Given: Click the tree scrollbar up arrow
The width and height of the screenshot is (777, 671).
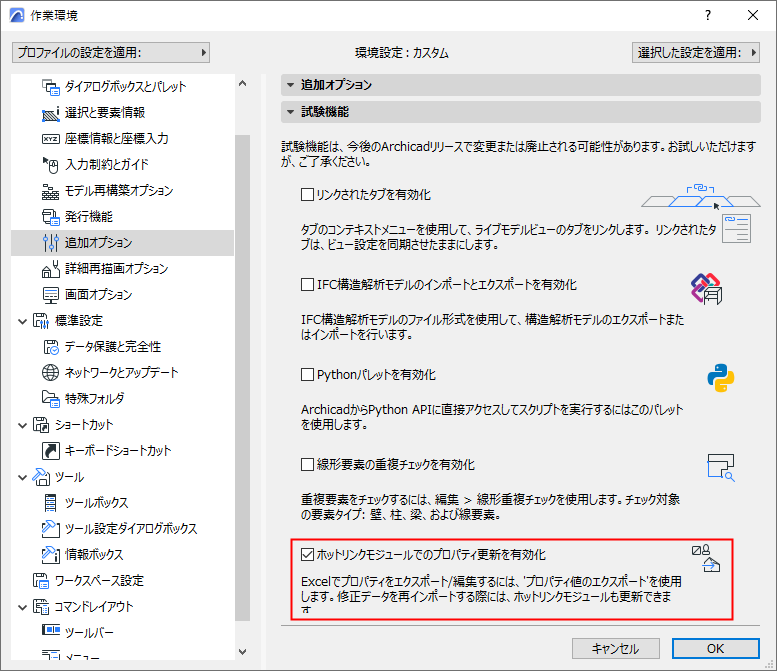Looking at the screenshot, I should tap(242, 83).
